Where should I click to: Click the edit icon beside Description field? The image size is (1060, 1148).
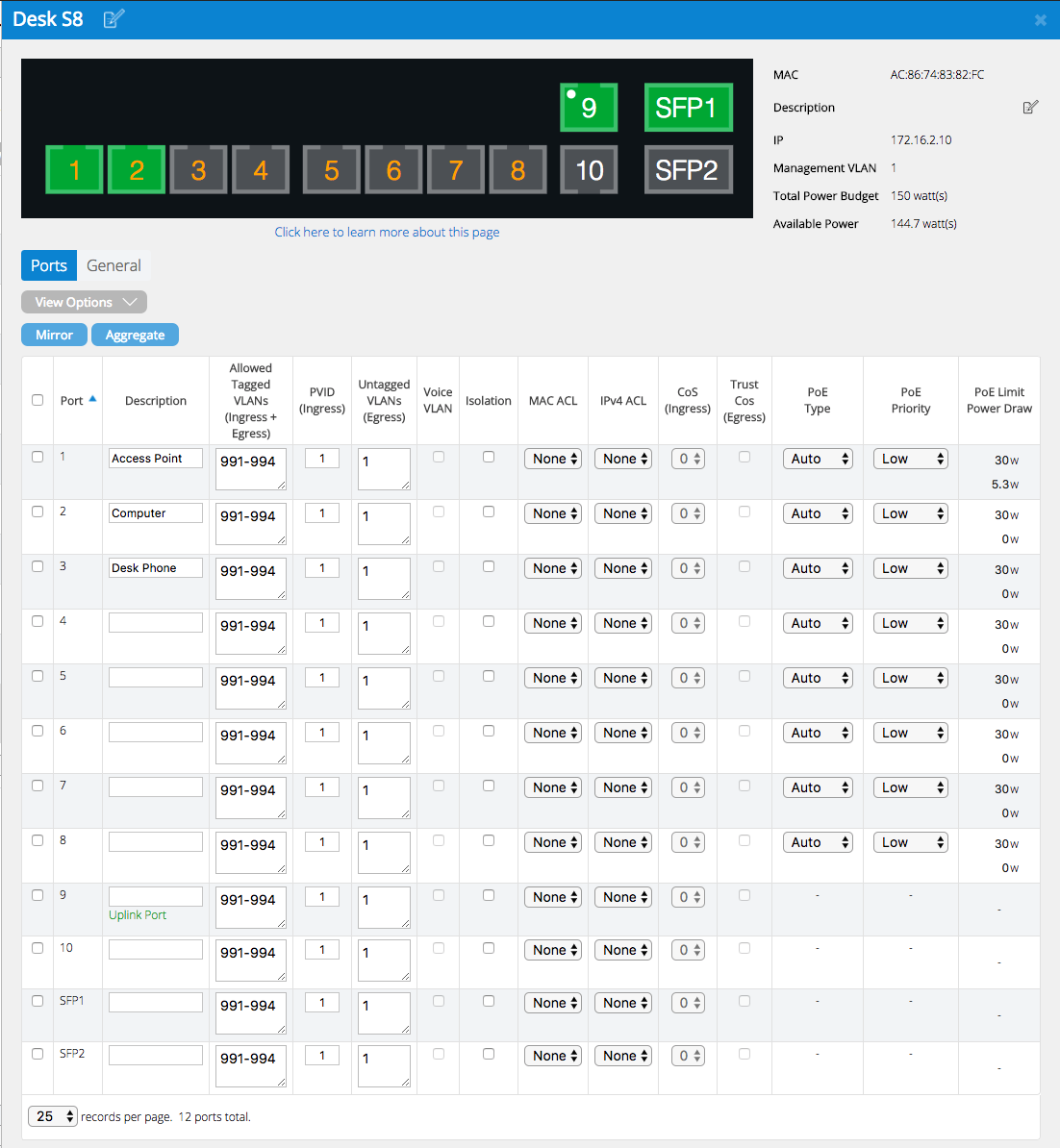coord(1030,107)
